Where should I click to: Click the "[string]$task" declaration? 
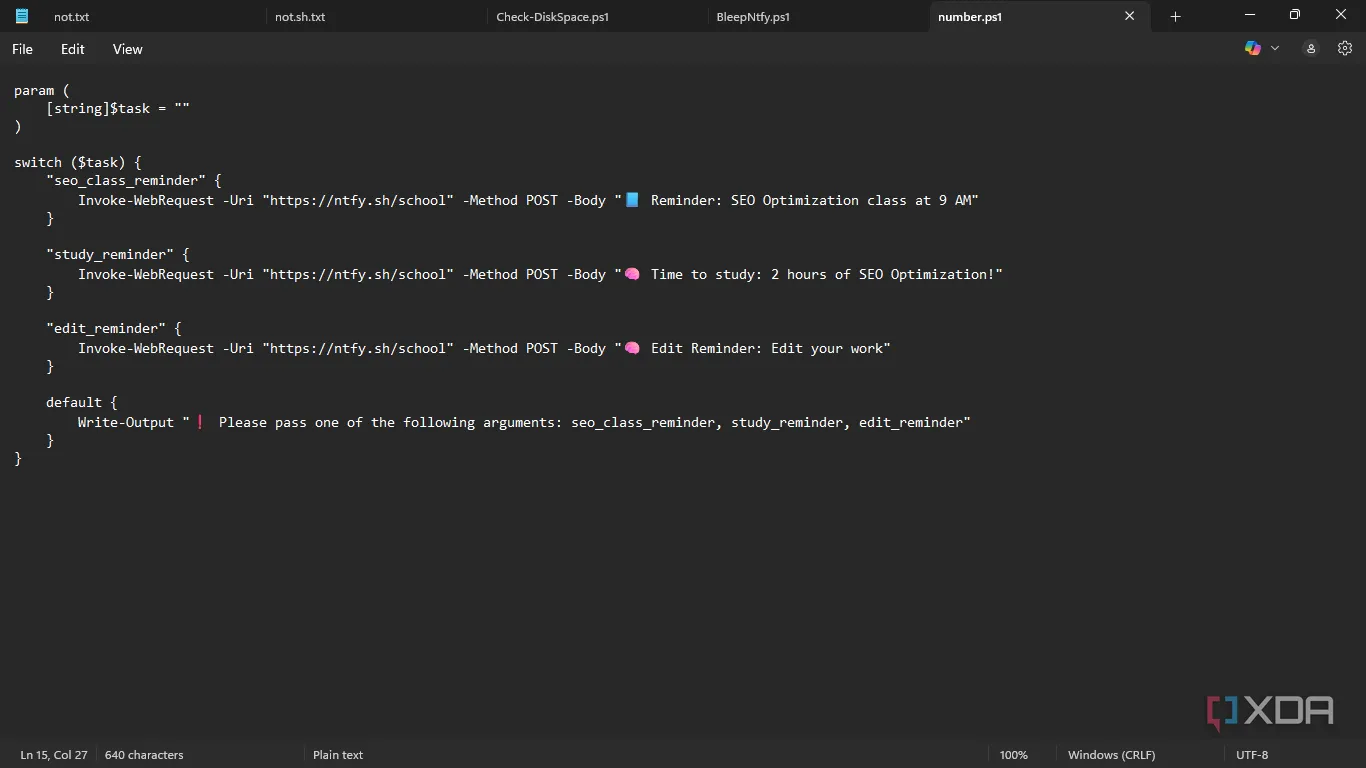click(x=98, y=108)
